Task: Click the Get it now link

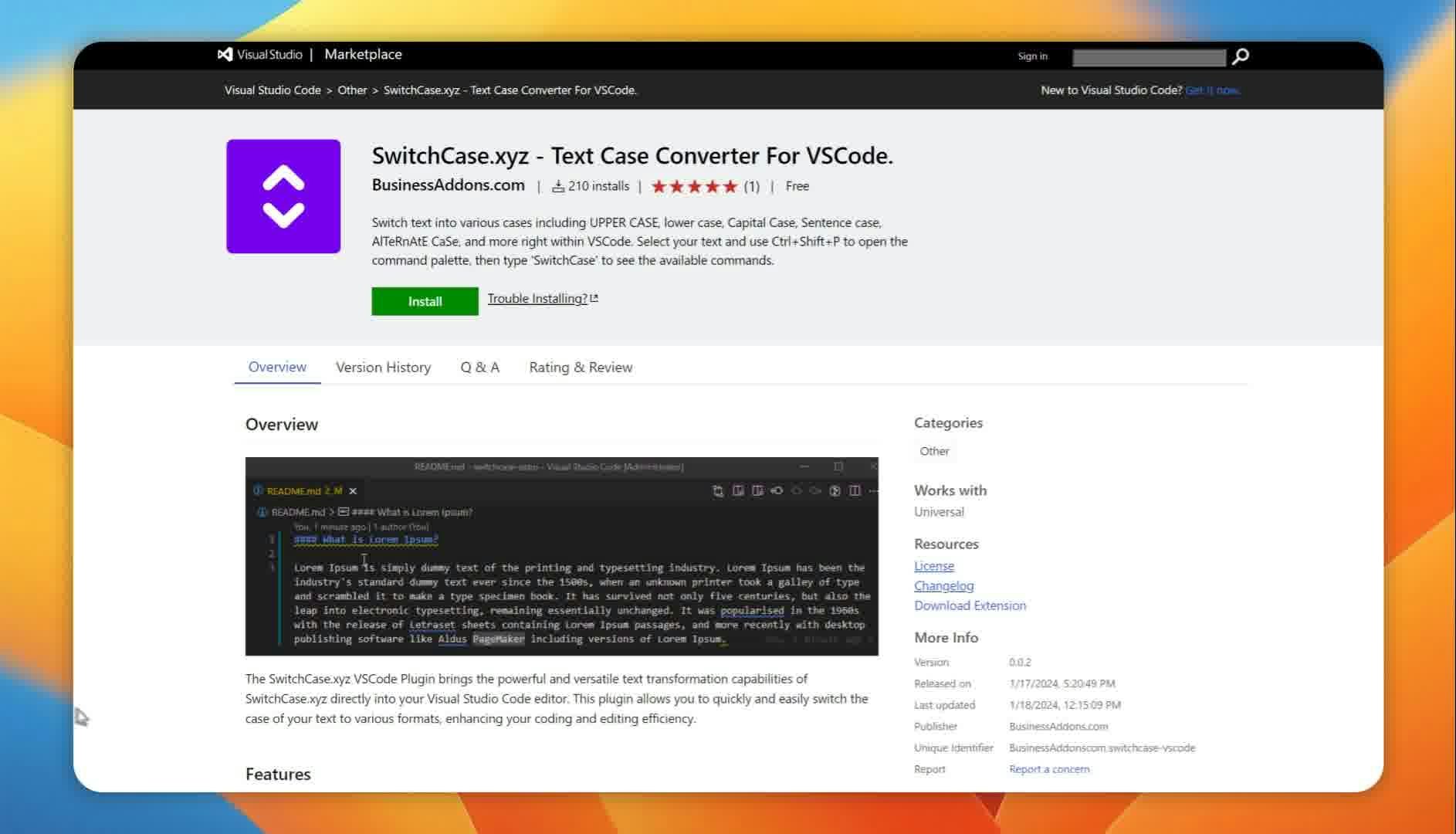Action: [x=1213, y=90]
